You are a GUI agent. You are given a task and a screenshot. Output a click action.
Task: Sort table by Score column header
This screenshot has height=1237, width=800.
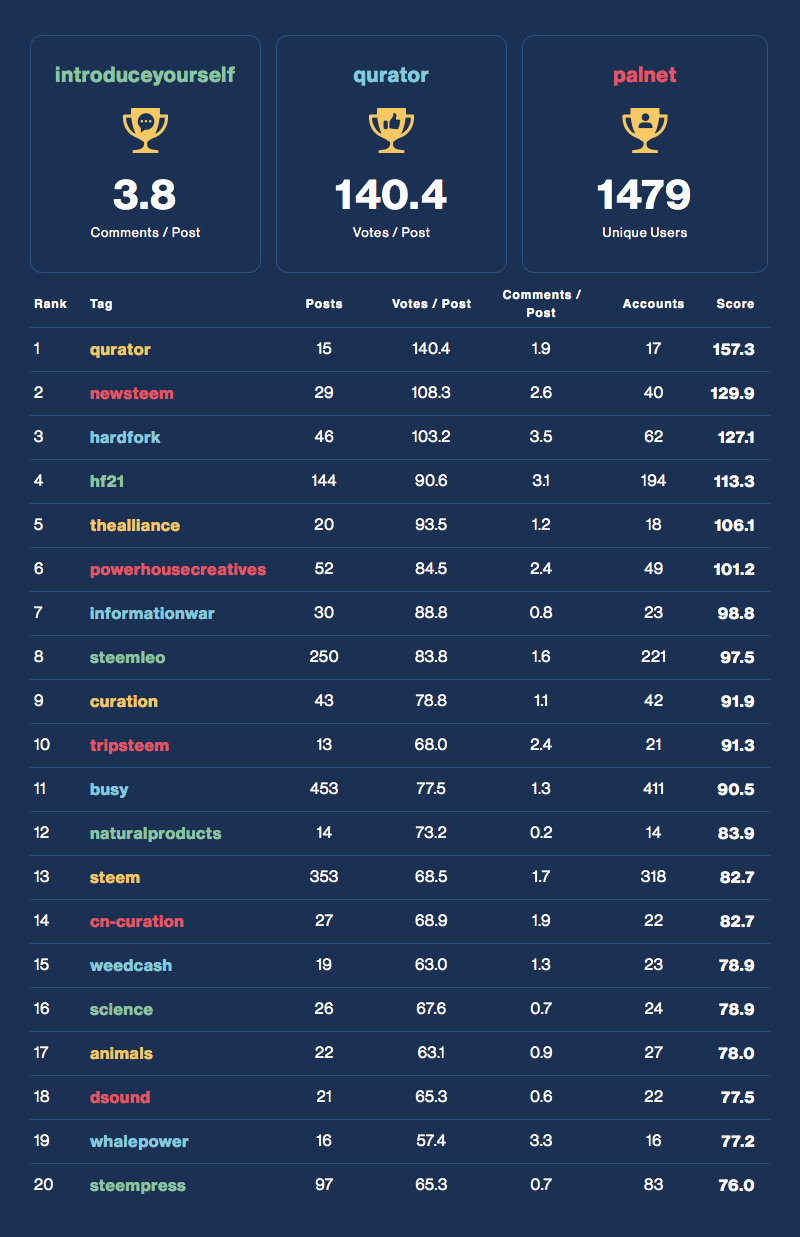click(735, 303)
